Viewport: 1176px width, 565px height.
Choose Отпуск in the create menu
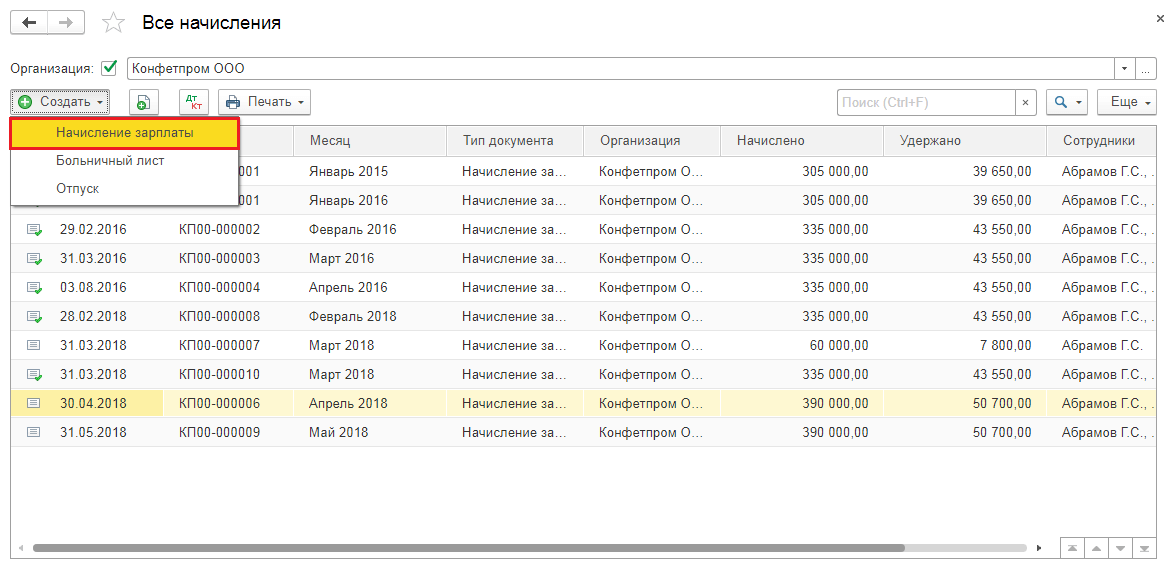click(x=78, y=188)
